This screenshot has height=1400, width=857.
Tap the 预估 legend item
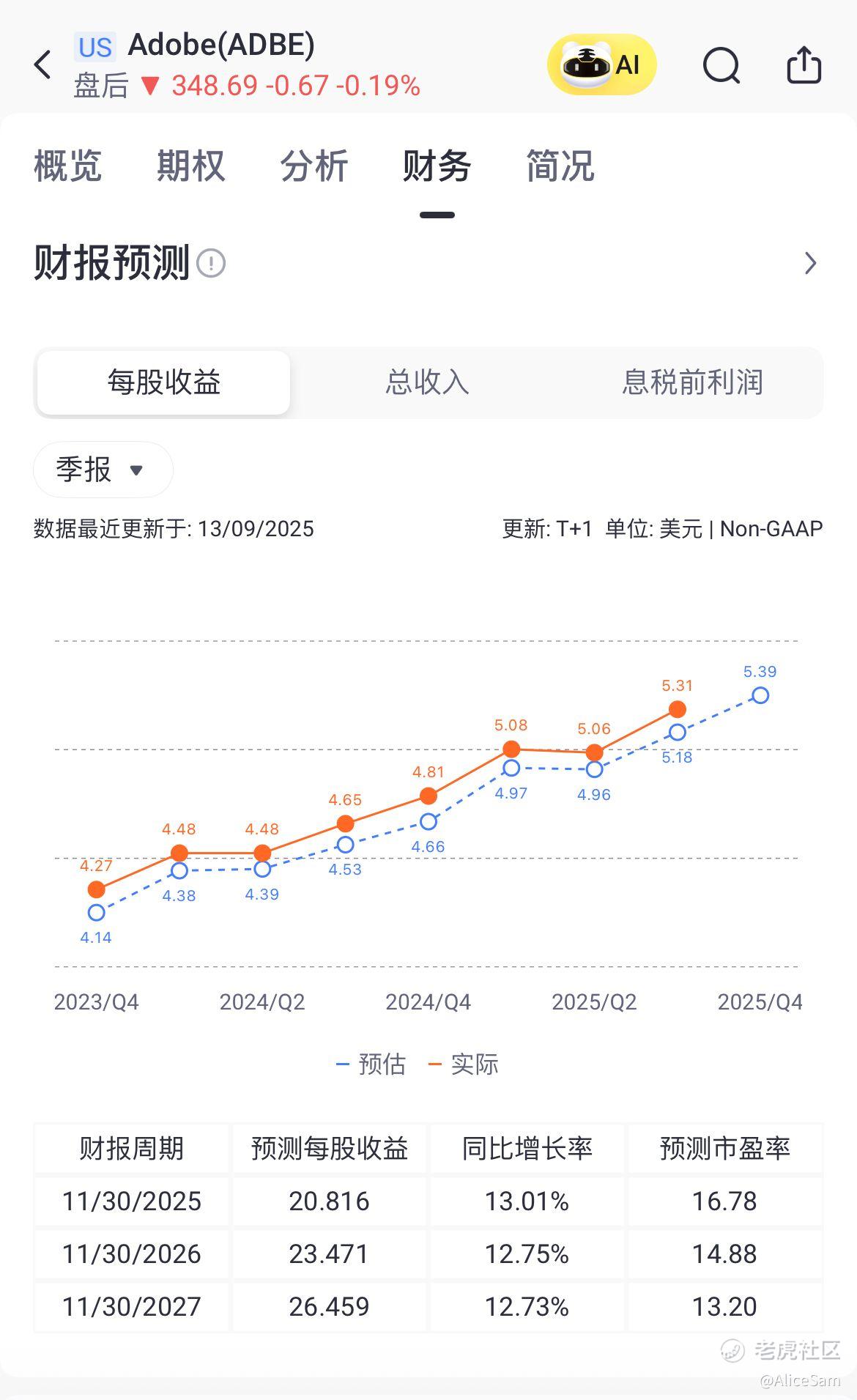[371, 1064]
